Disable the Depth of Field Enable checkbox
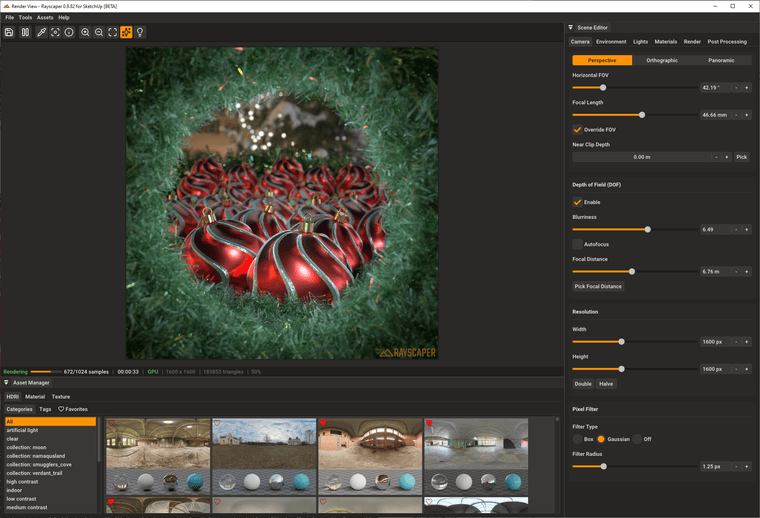 (x=577, y=202)
